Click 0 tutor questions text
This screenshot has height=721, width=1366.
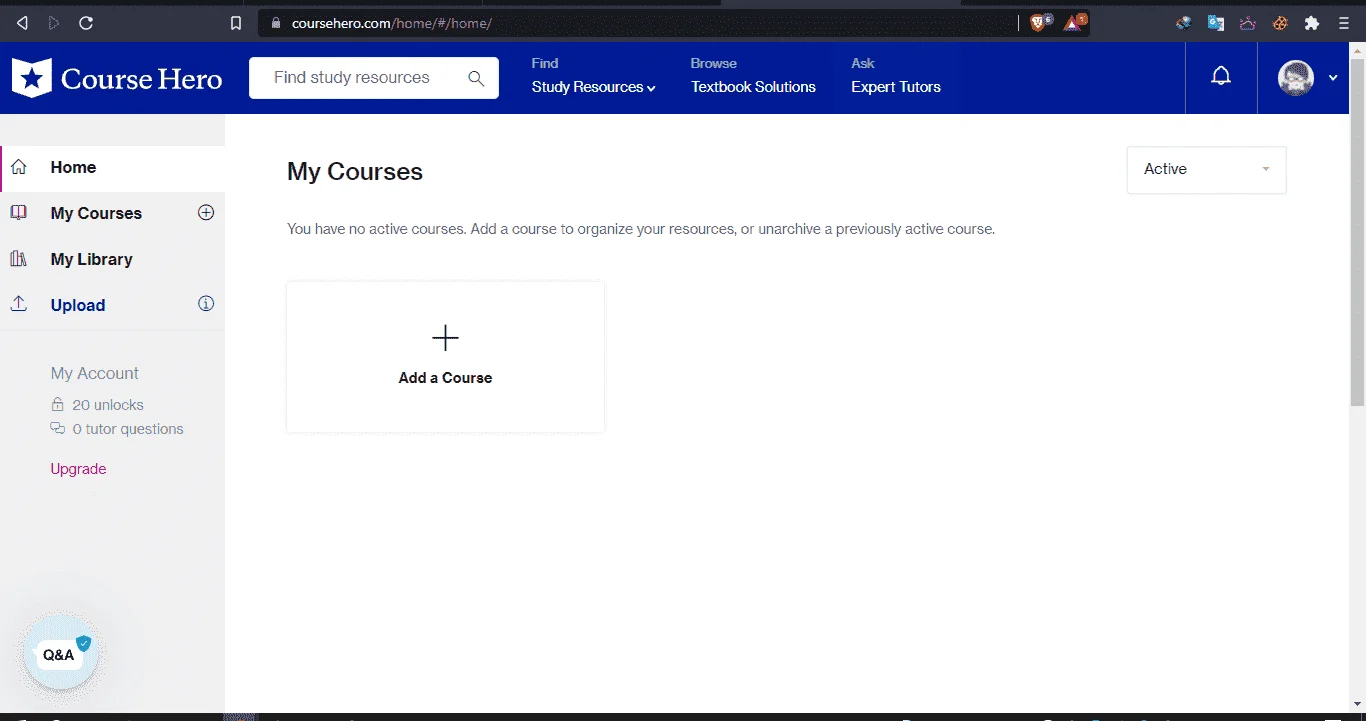tap(128, 429)
